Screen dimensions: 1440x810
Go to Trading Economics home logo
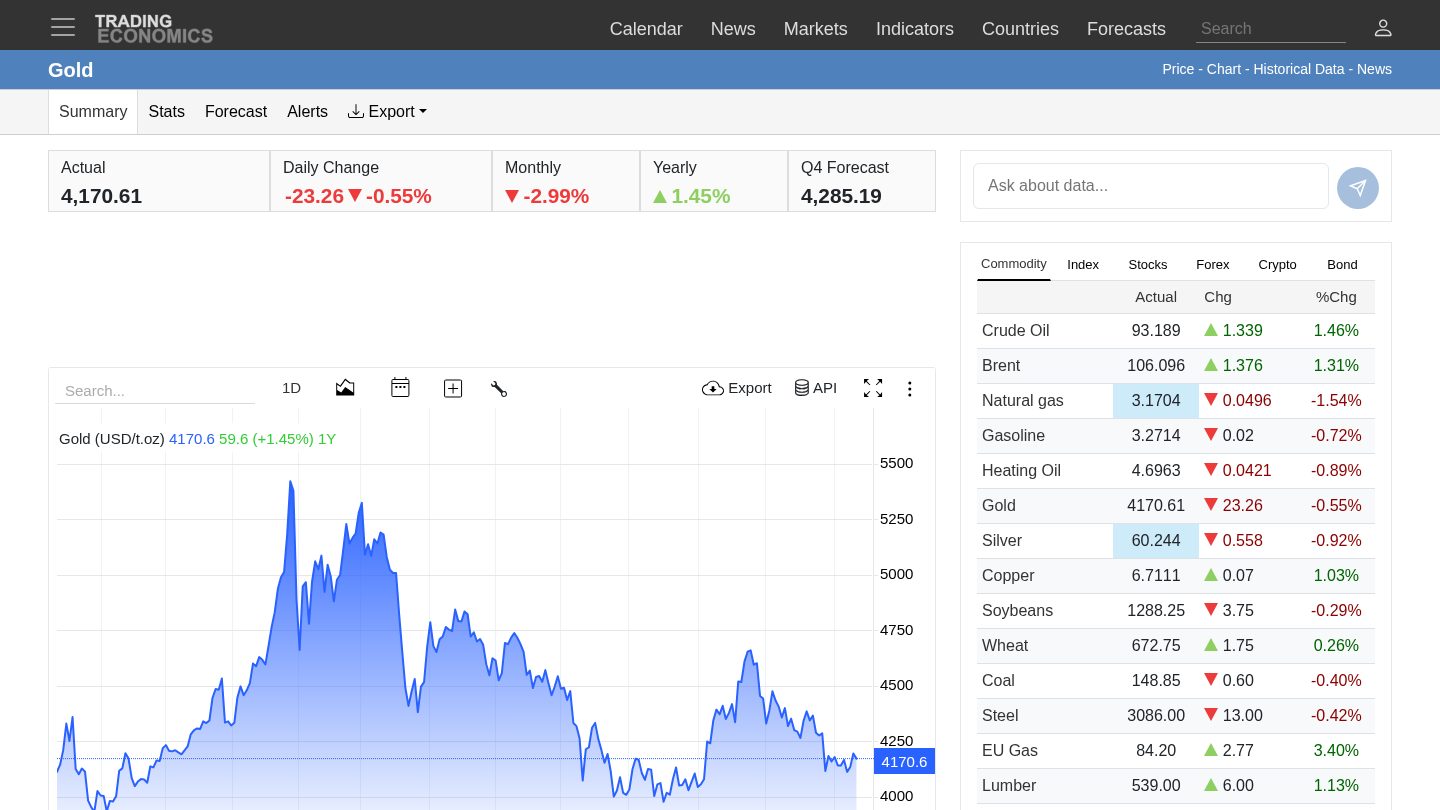[153, 28]
